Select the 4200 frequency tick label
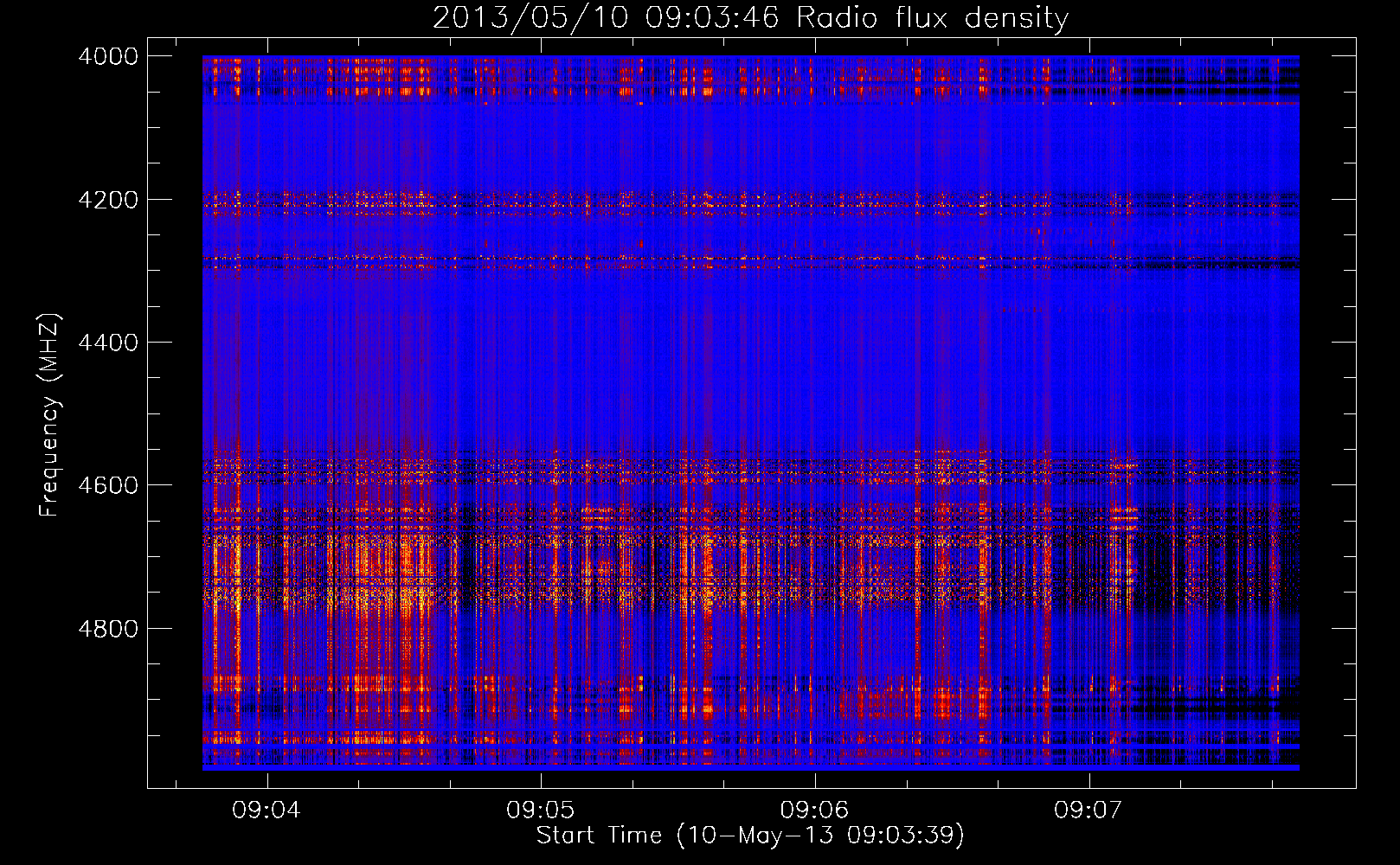The width and height of the screenshot is (1400, 865). point(108,200)
